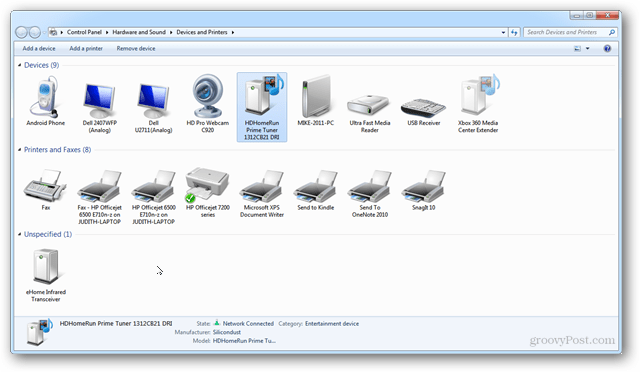Click the Entertainment device category value
The width and height of the screenshot is (640, 372).
click(x=332, y=323)
